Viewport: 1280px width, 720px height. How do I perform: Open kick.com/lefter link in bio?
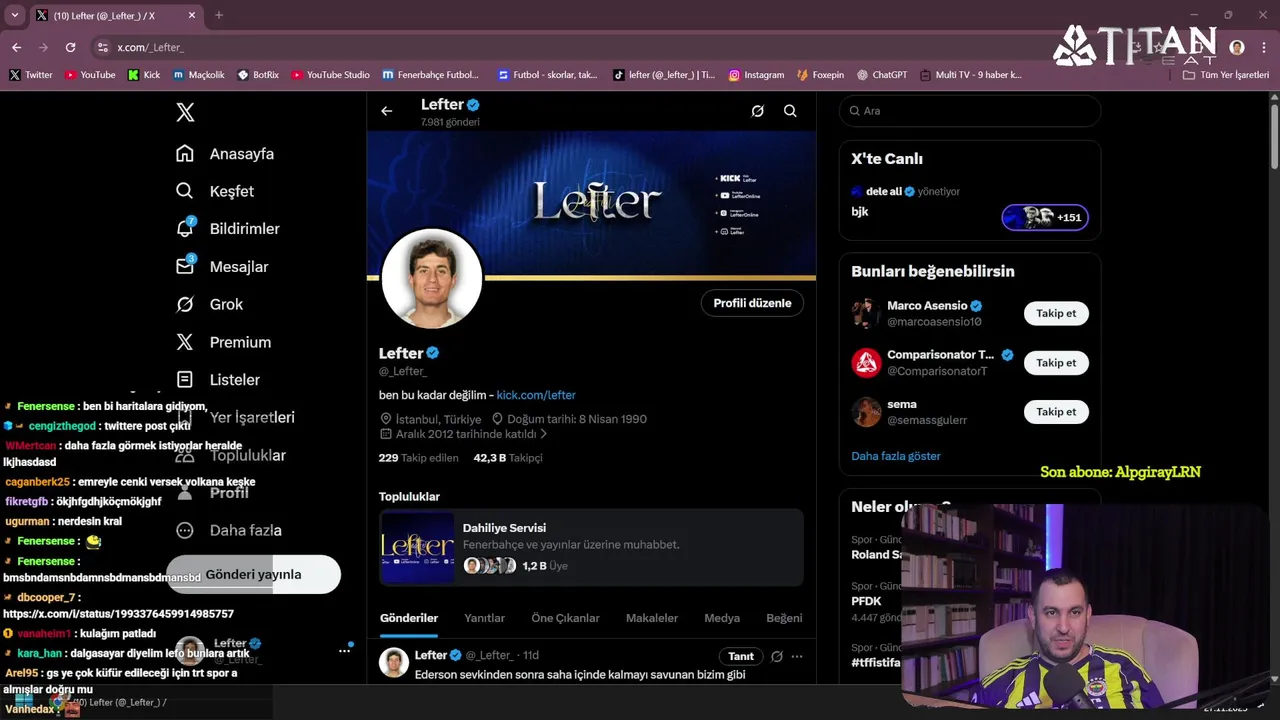pyautogui.click(x=536, y=395)
